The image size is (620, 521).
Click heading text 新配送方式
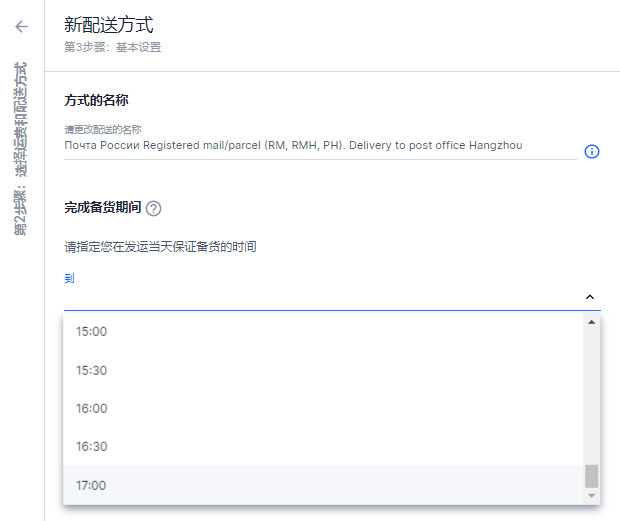click(108, 25)
